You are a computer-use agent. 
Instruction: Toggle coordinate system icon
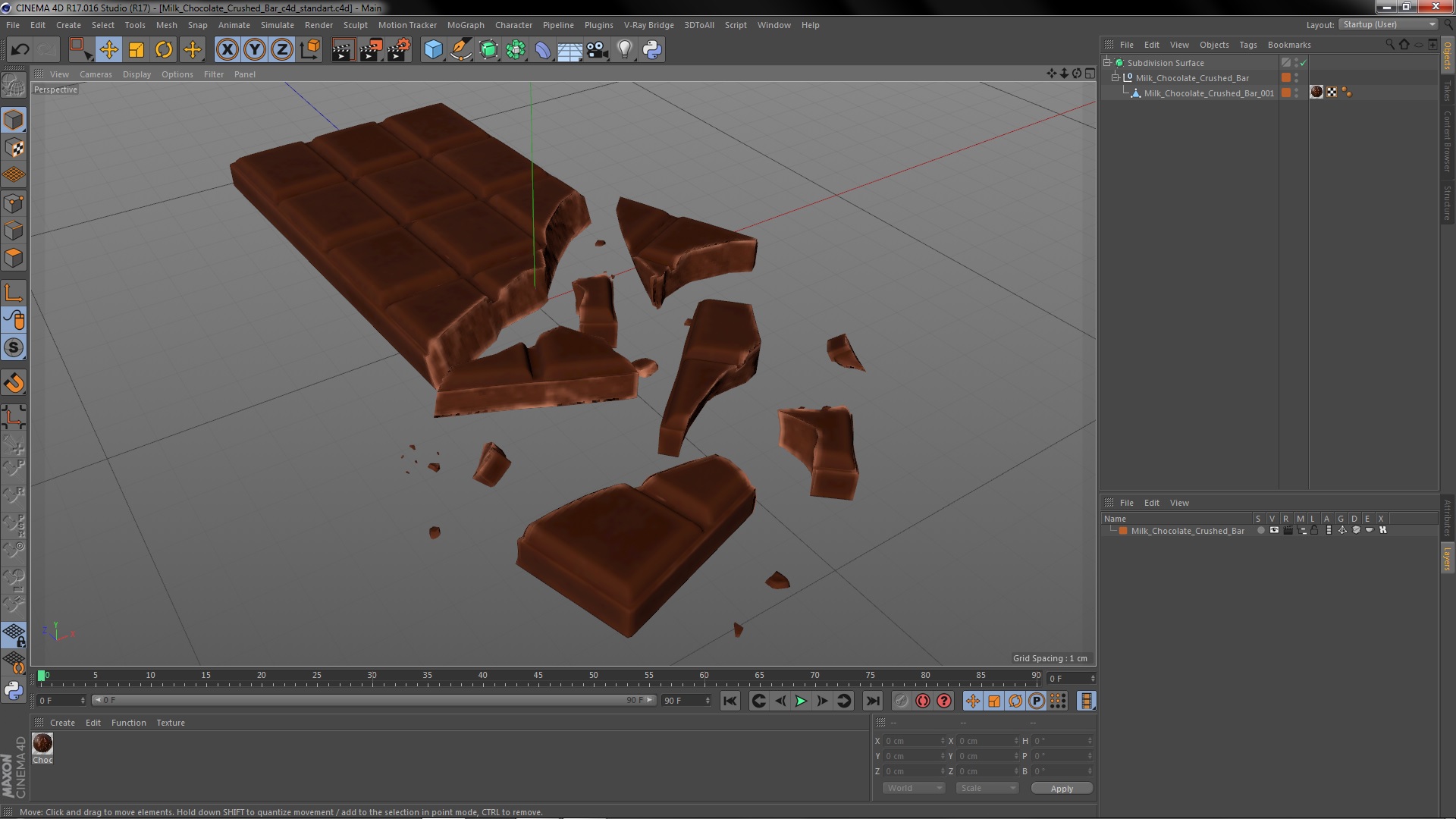tap(309, 50)
